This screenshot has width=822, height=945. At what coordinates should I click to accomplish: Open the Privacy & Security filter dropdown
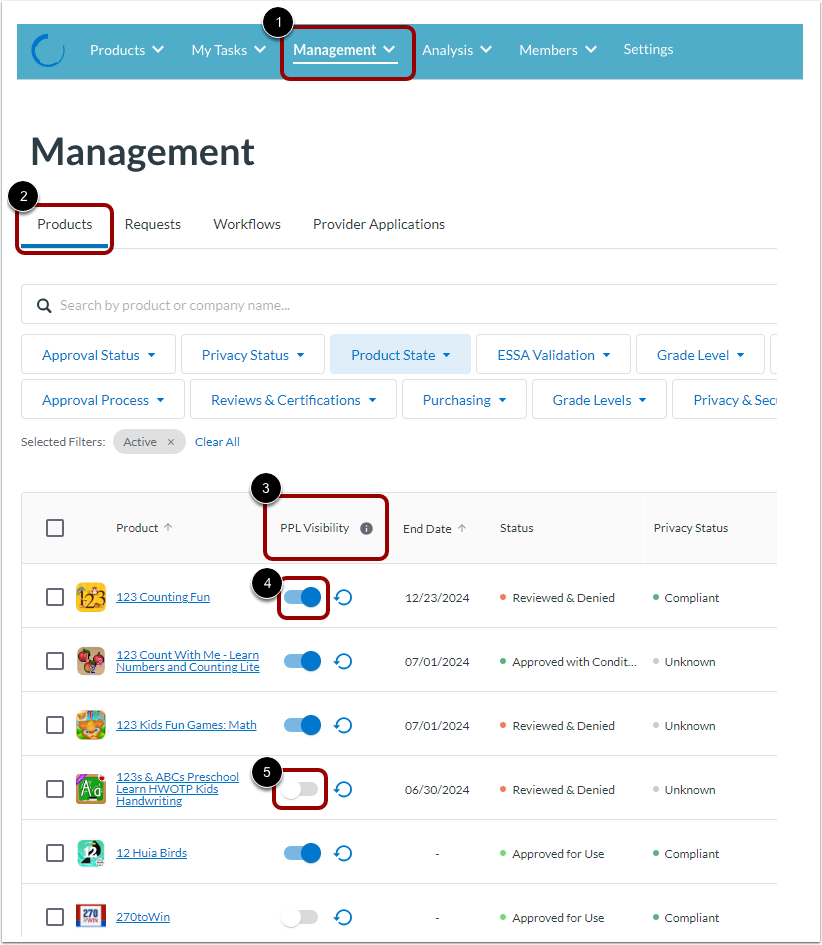click(x=724, y=400)
